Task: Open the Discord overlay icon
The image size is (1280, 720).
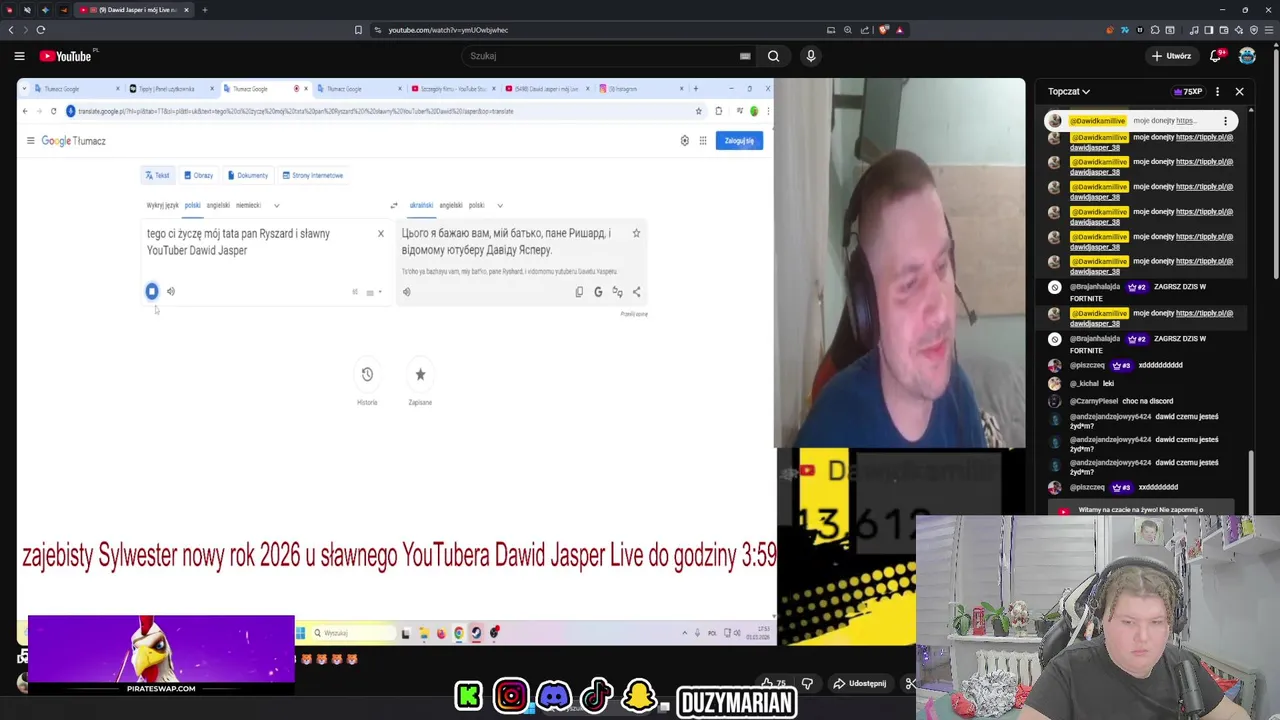Action: coord(554,696)
